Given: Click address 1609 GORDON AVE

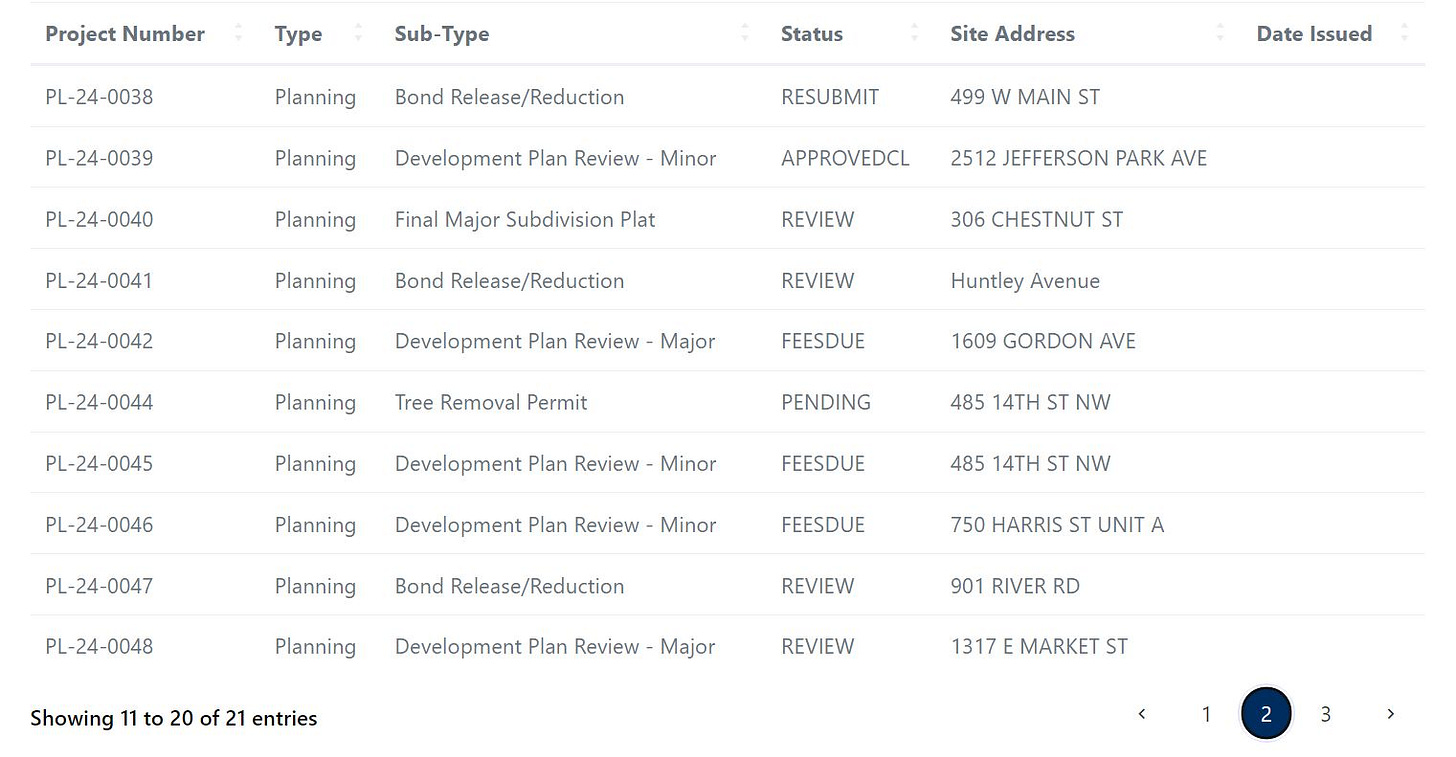Looking at the screenshot, I should pyautogui.click(x=1043, y=341).
